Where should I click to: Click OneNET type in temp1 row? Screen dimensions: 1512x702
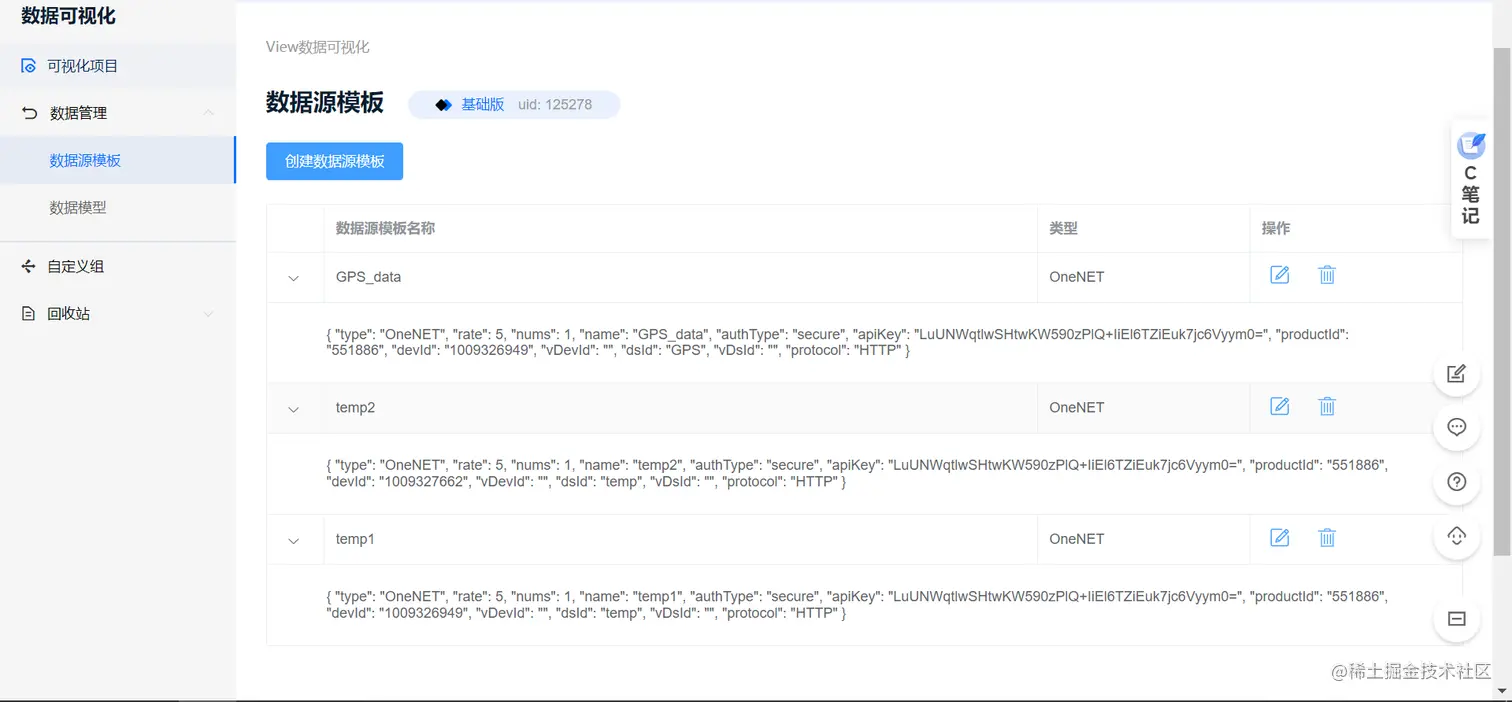point(1076,538)
